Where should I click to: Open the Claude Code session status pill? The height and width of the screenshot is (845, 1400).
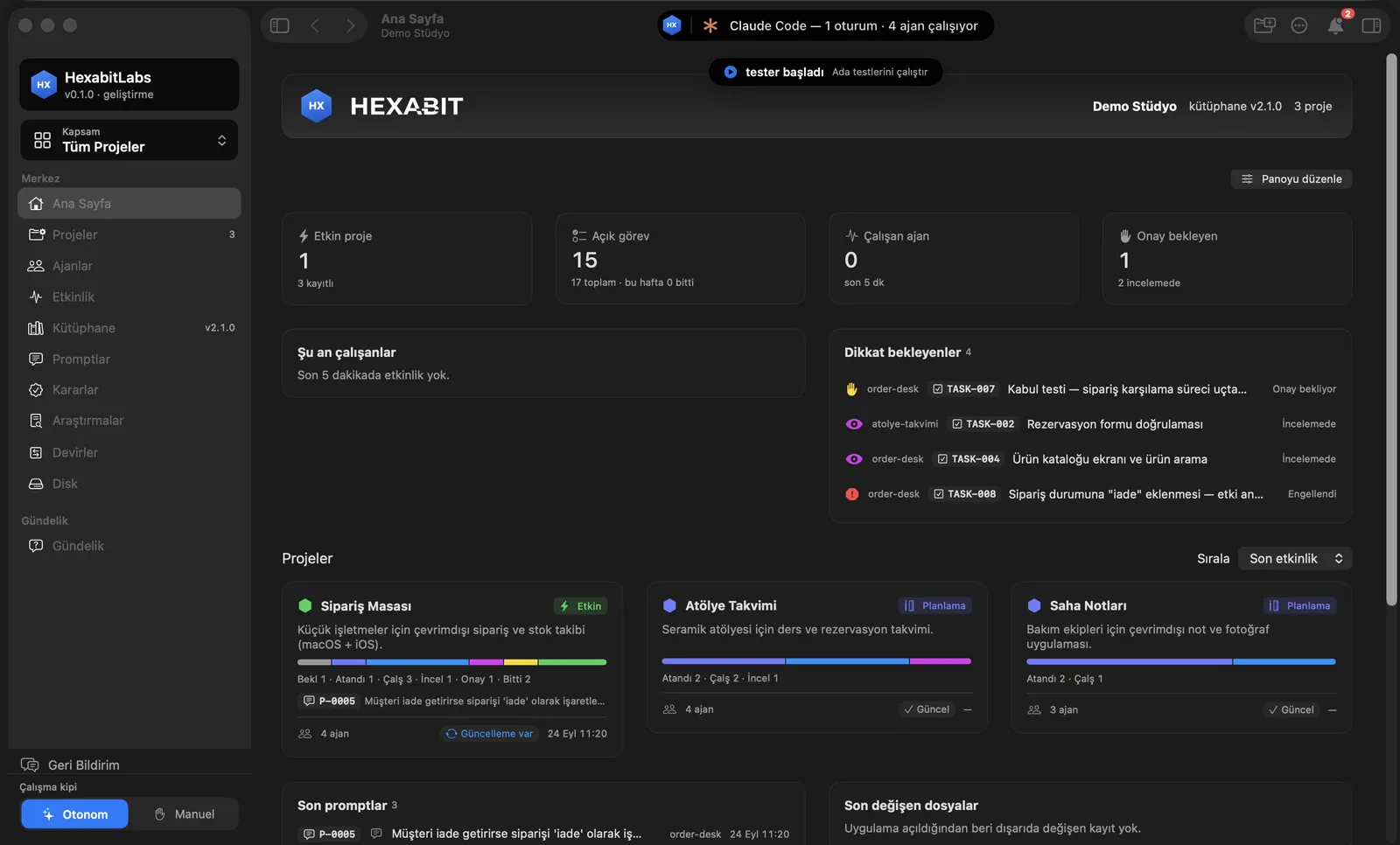825,25
